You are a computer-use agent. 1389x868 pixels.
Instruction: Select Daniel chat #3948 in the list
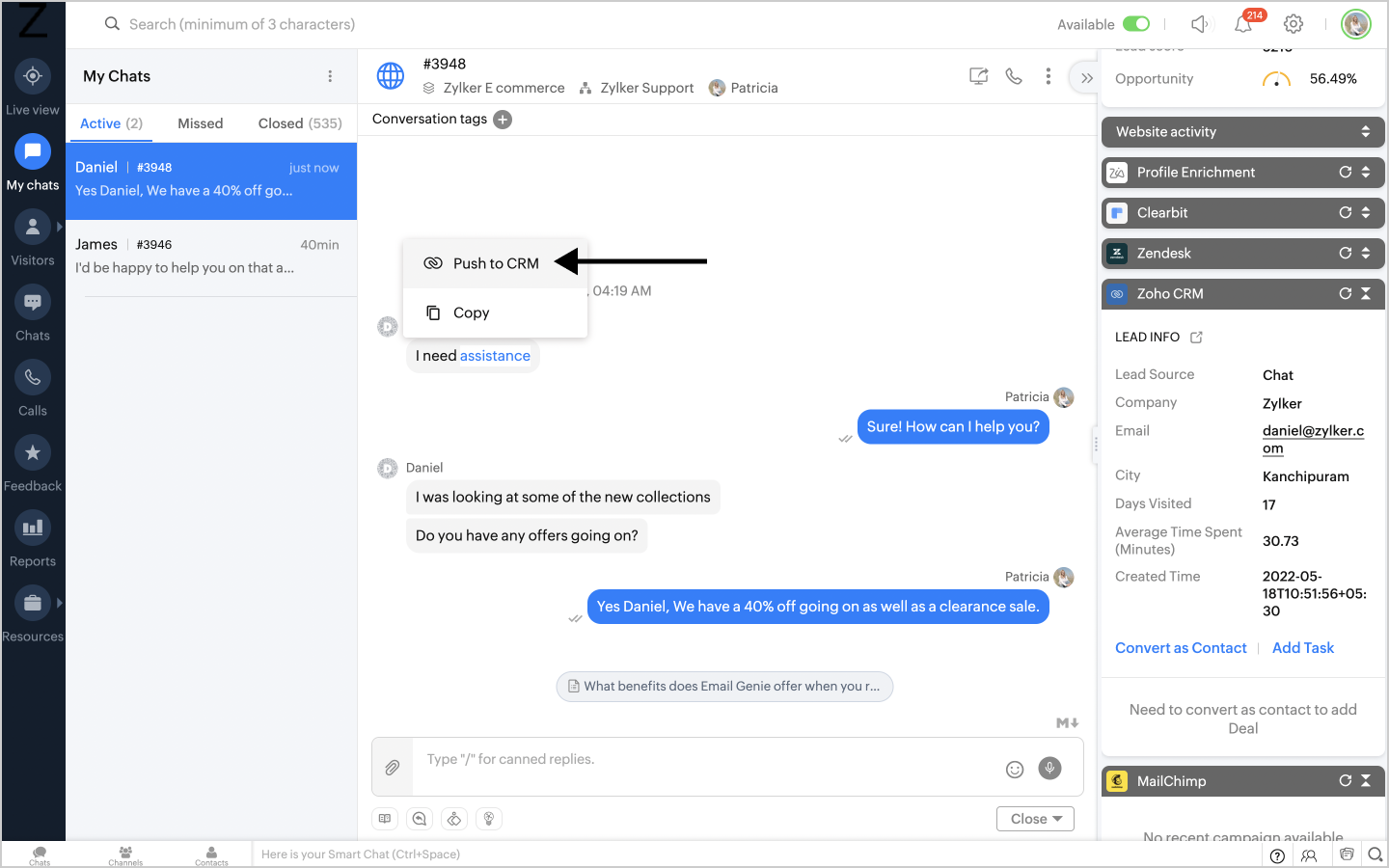(x=211, y=181)
